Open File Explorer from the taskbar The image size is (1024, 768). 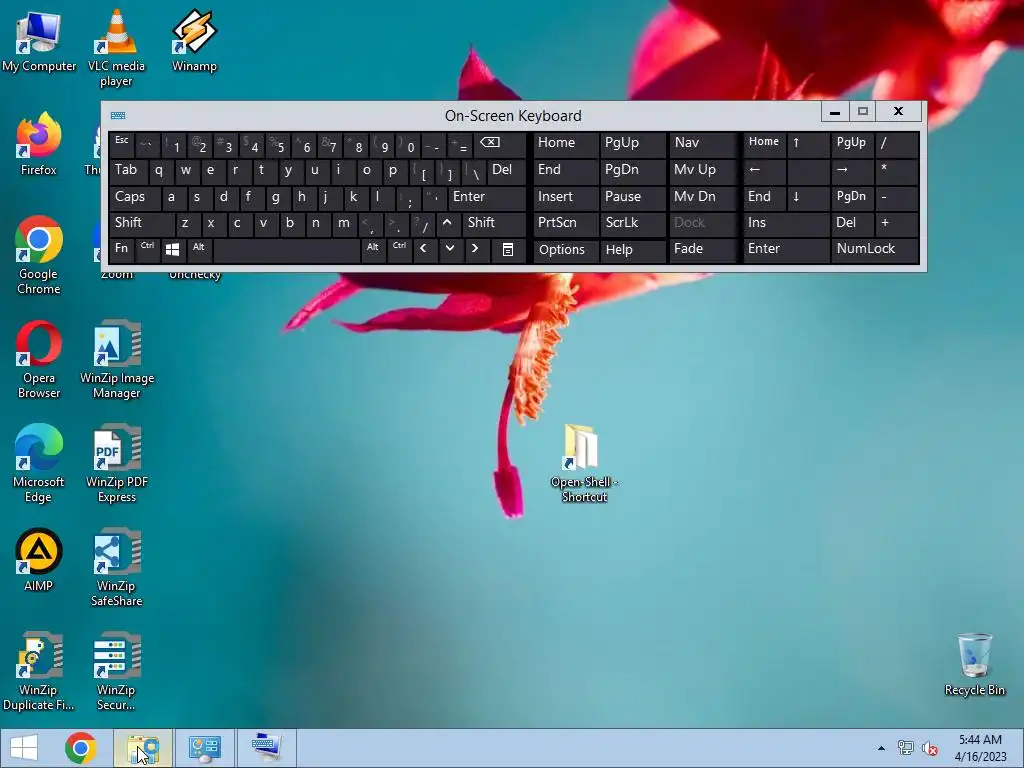(x=143, y=748)
